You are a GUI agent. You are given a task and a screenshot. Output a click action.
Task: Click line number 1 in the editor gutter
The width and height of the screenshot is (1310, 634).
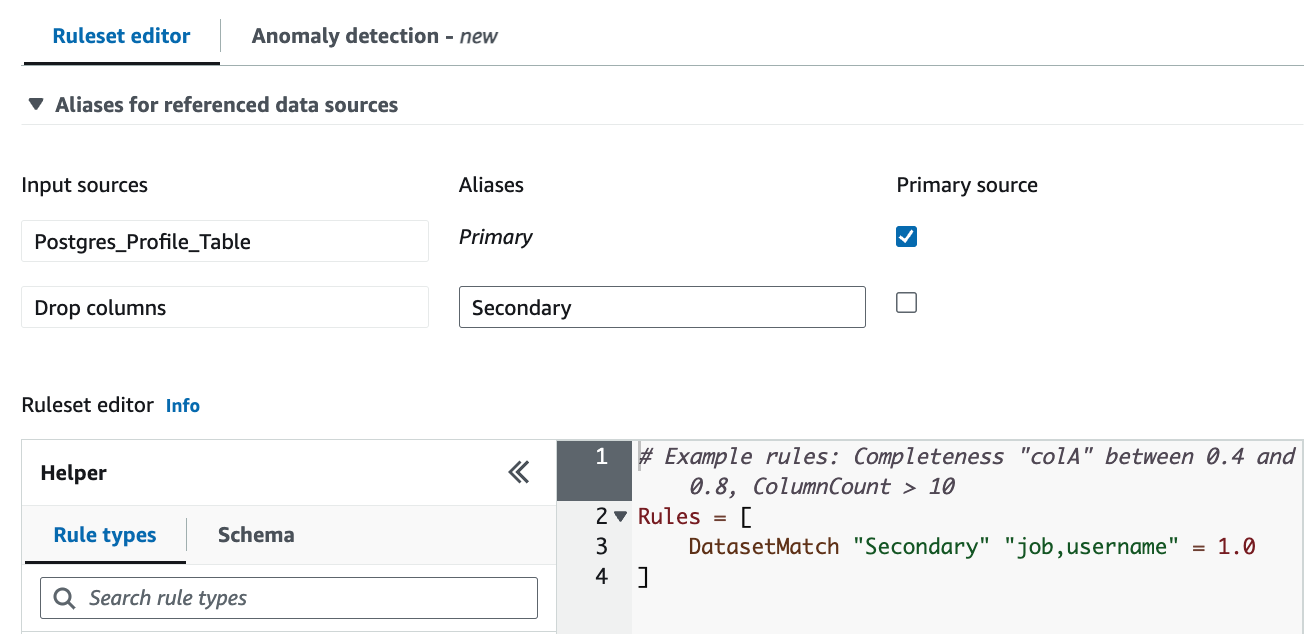click(601, 457)
